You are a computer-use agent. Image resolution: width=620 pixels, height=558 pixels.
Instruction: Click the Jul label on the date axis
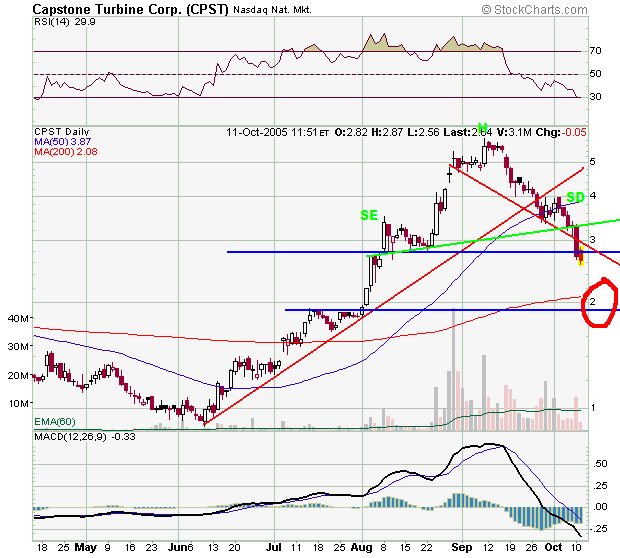click(x=274, y=547)
